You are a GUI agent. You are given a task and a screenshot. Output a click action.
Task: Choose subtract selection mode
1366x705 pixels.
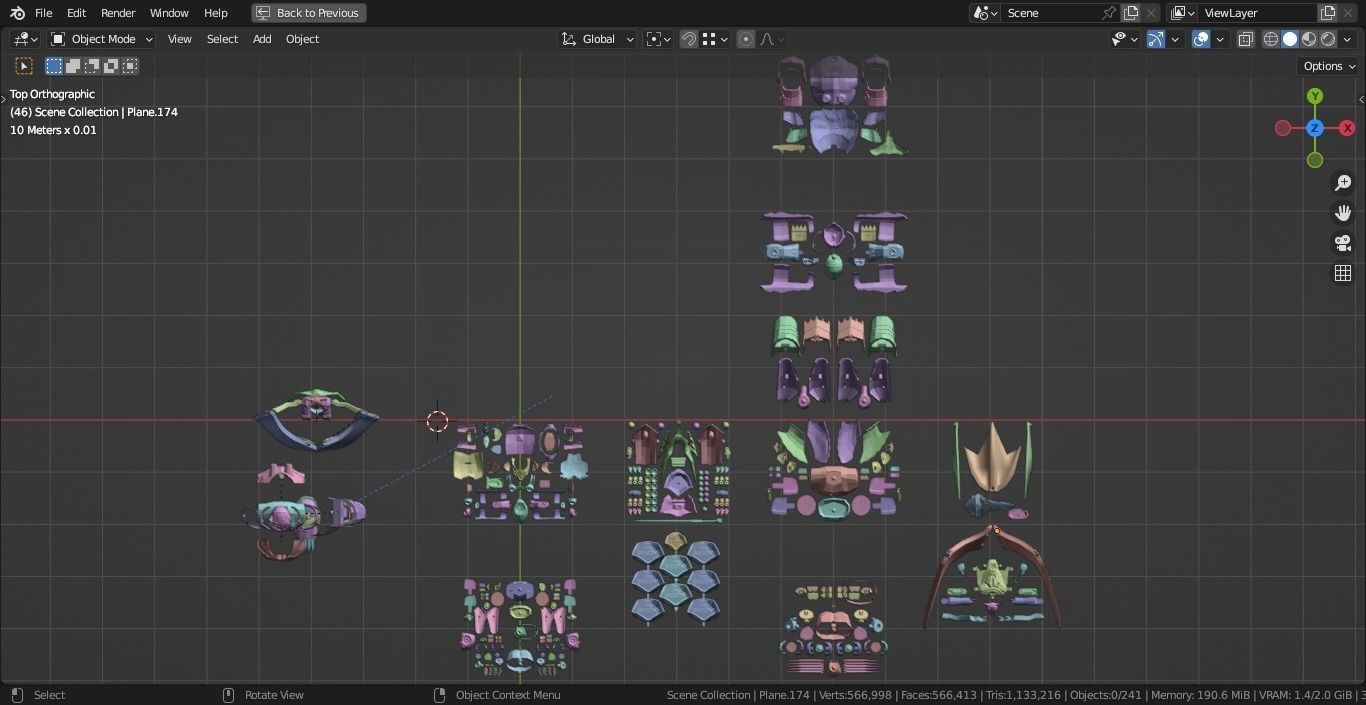92,66
